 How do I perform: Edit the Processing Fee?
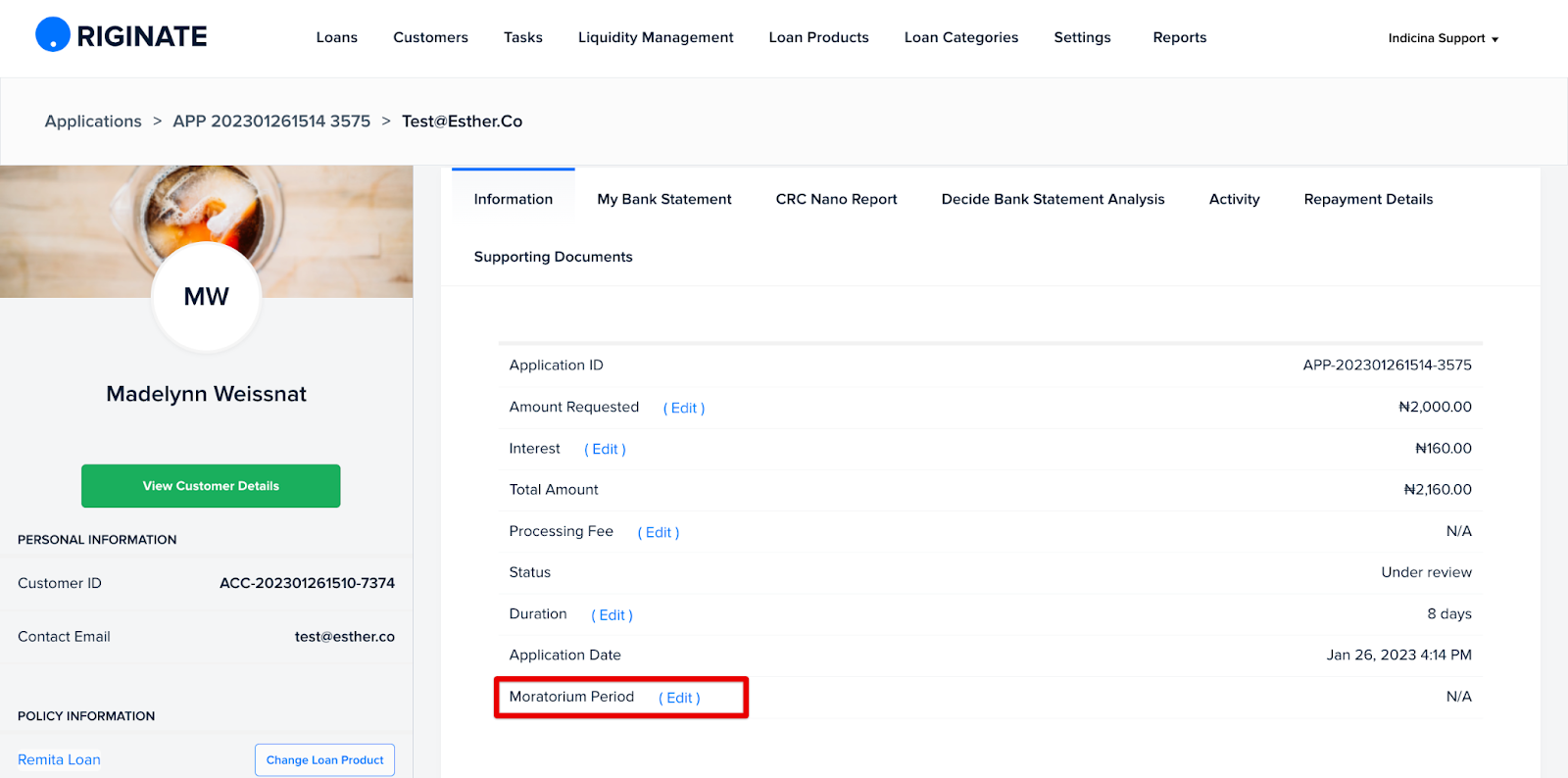point(658,533)
